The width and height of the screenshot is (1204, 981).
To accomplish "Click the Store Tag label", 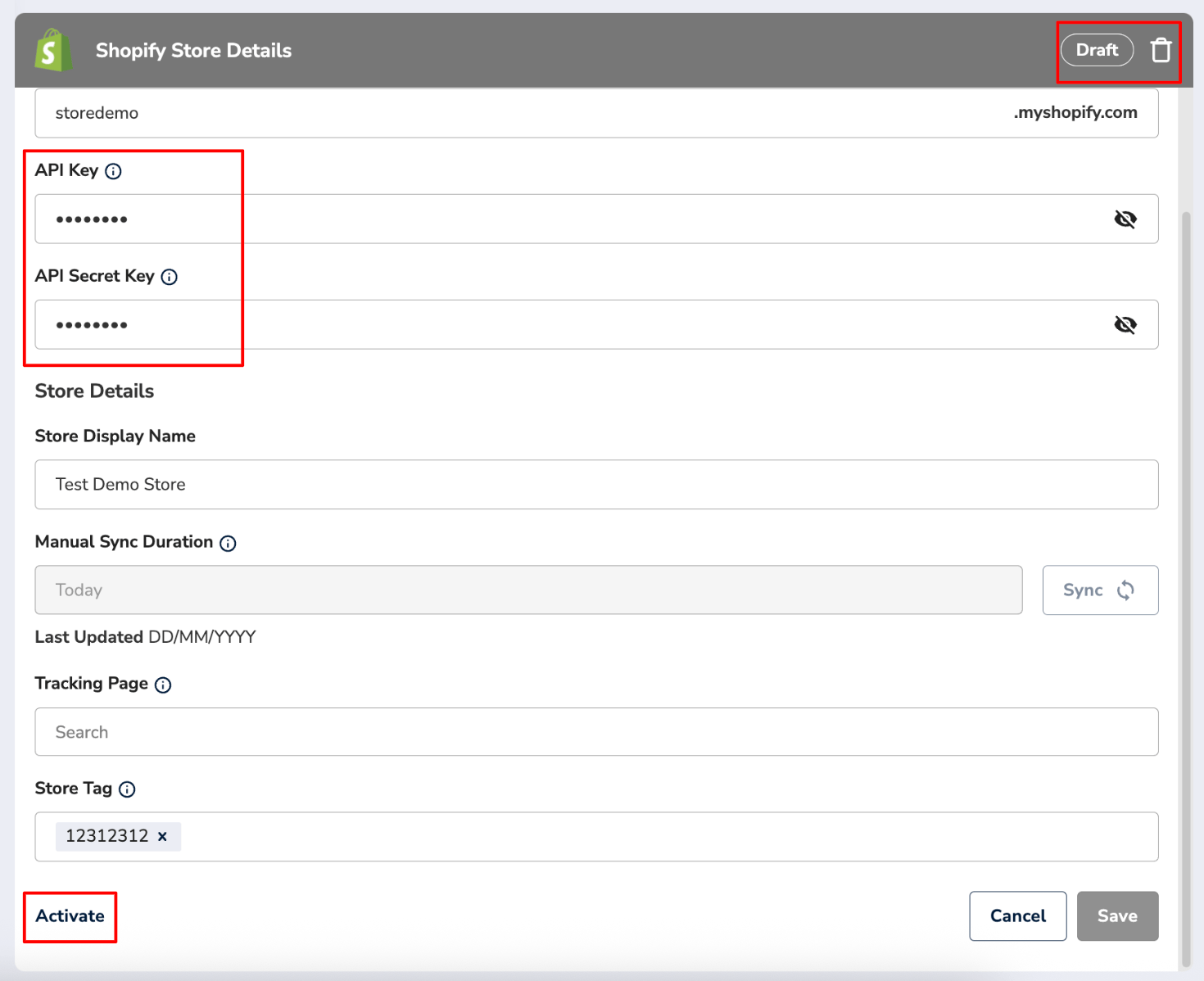I will click(x=74, y=789).
